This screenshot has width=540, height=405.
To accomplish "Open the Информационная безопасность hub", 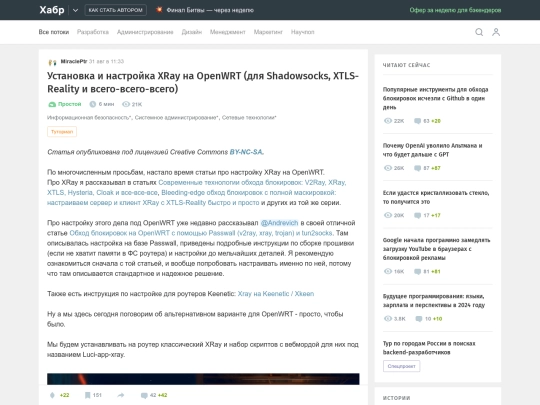I will (x=89, y=117).
